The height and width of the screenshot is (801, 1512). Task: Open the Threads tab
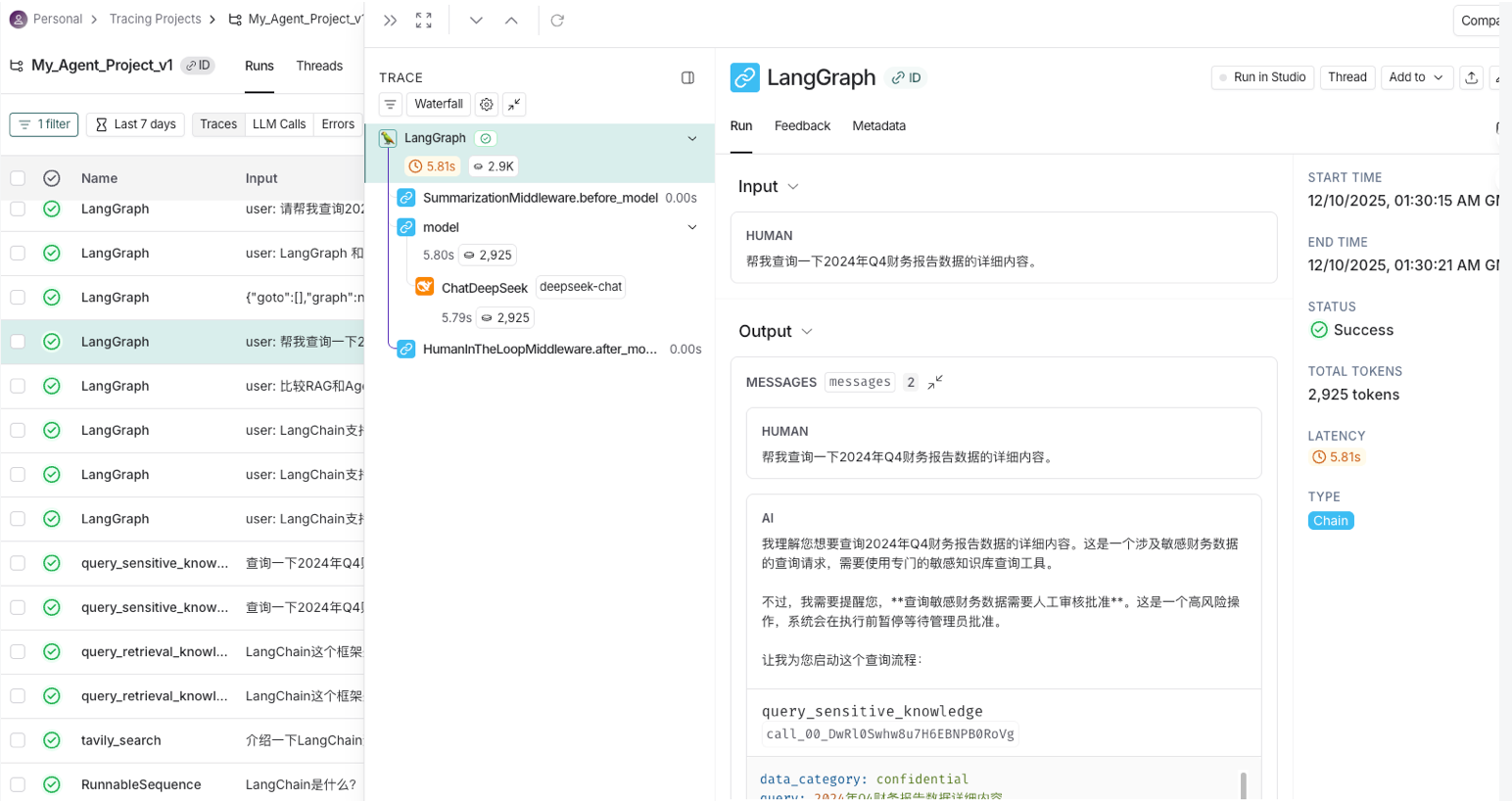coord(319,66)
